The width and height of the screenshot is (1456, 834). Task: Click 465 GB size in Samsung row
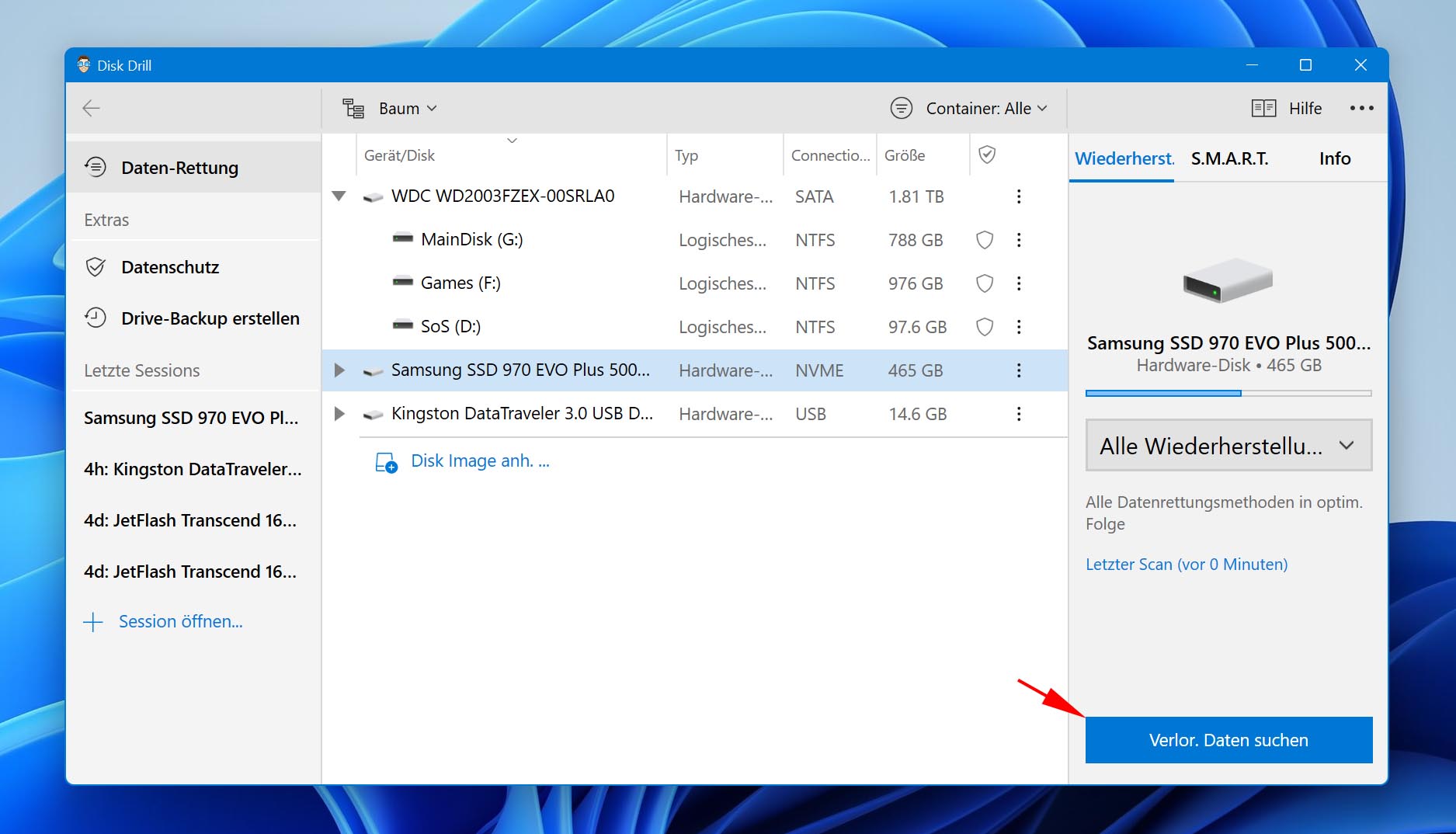(916, 370)
